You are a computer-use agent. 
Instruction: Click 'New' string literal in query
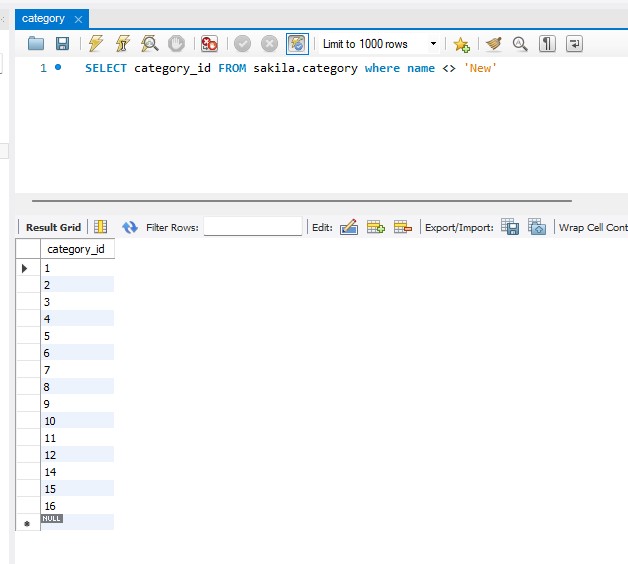click(480, 68)
